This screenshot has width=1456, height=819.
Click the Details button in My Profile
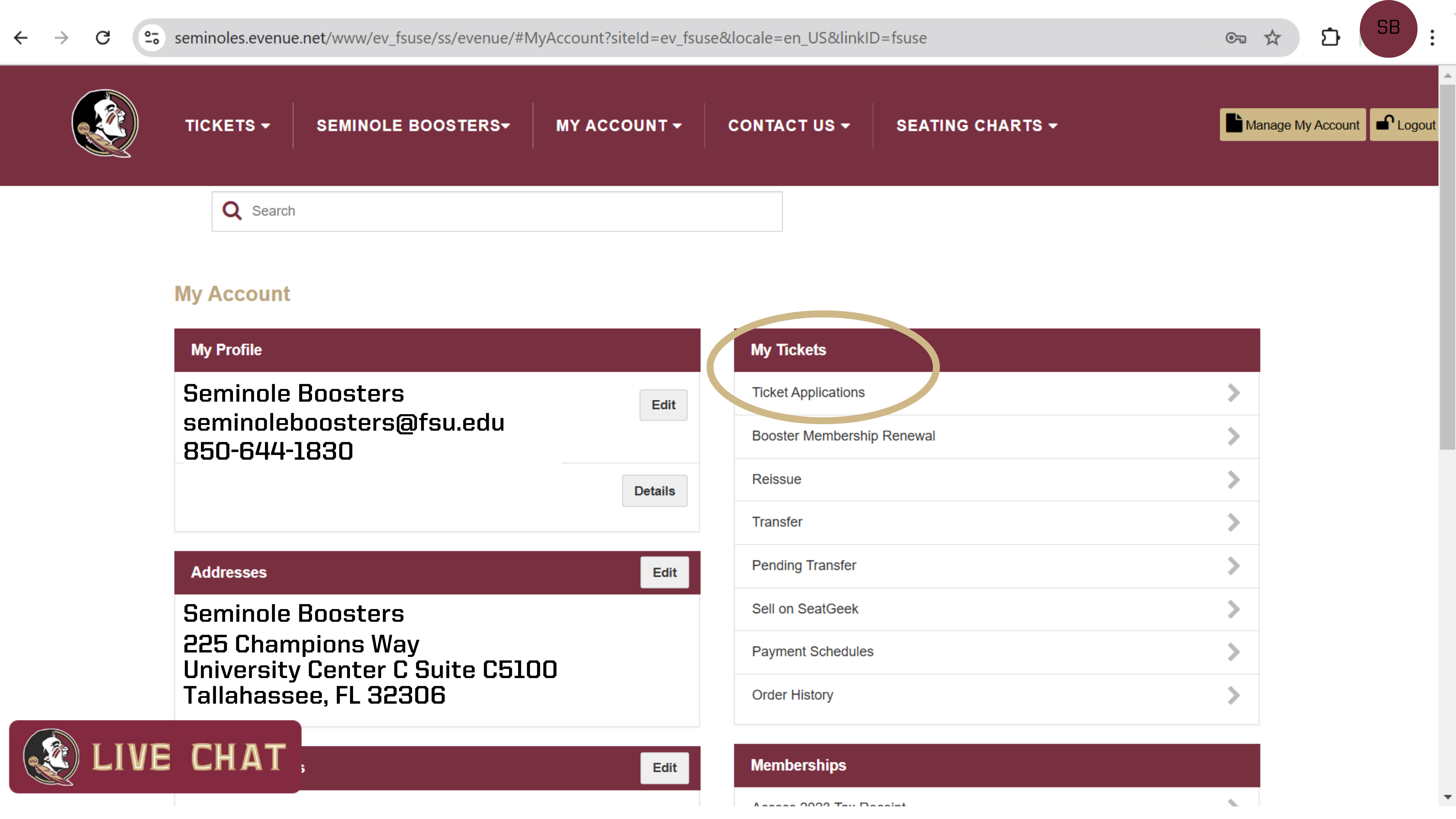pyautogui.click(x=654, y=491)
